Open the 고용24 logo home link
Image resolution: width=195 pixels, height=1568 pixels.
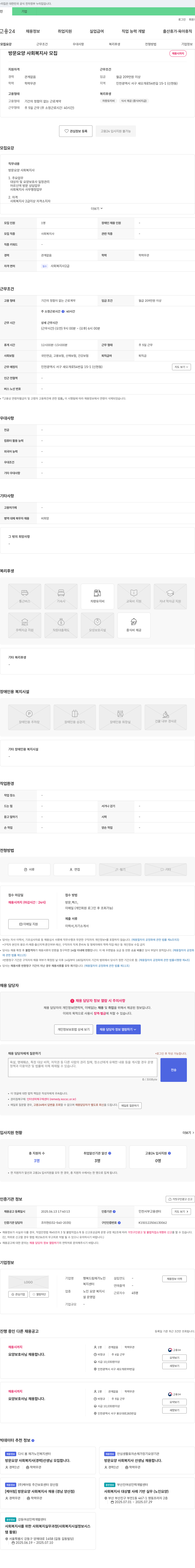(7, 31)
